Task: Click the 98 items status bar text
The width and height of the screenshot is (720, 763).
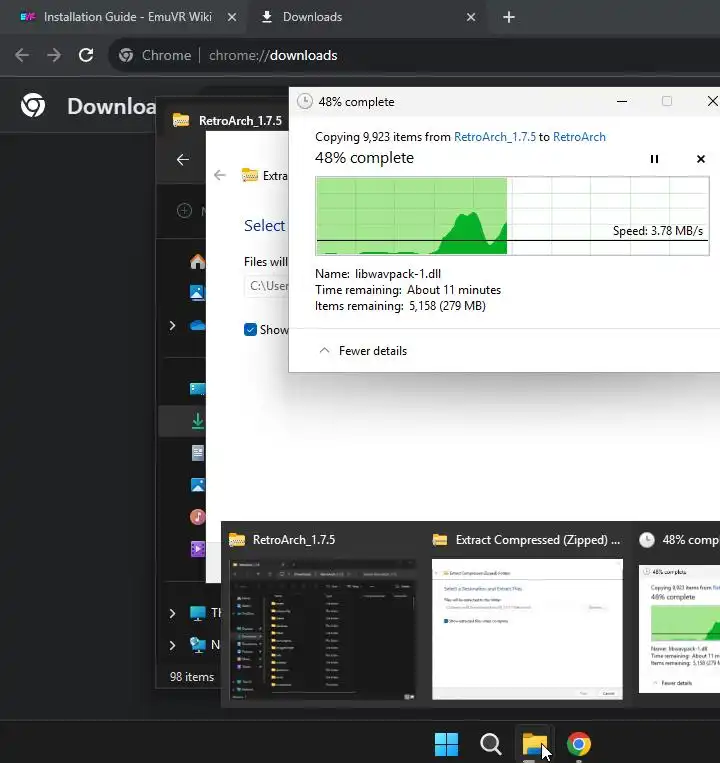Action: click(x=192, y=677)
